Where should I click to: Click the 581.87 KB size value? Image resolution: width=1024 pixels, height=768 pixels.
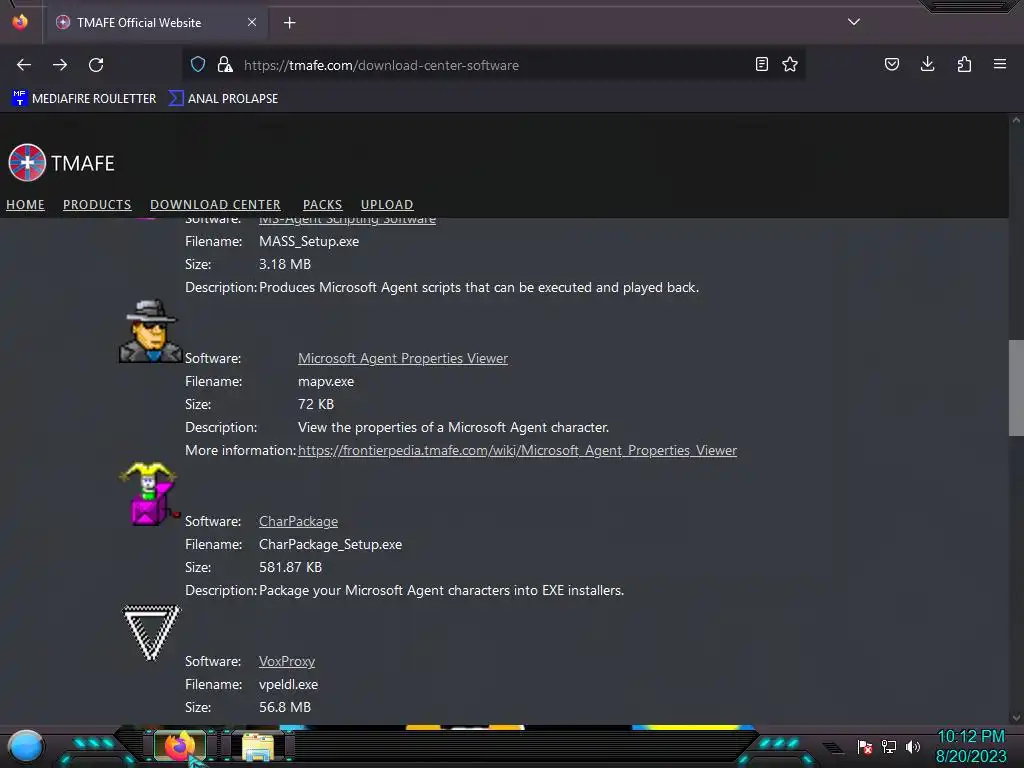click(291, 568)
